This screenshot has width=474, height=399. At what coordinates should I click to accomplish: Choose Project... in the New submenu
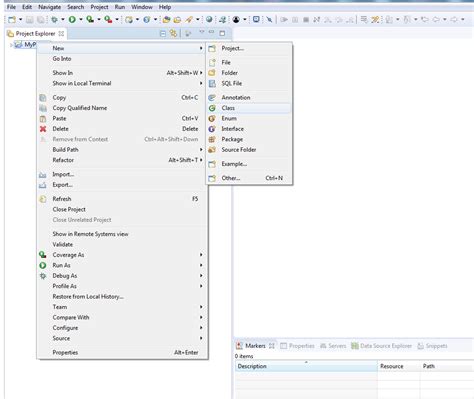[x=249, y=49]
